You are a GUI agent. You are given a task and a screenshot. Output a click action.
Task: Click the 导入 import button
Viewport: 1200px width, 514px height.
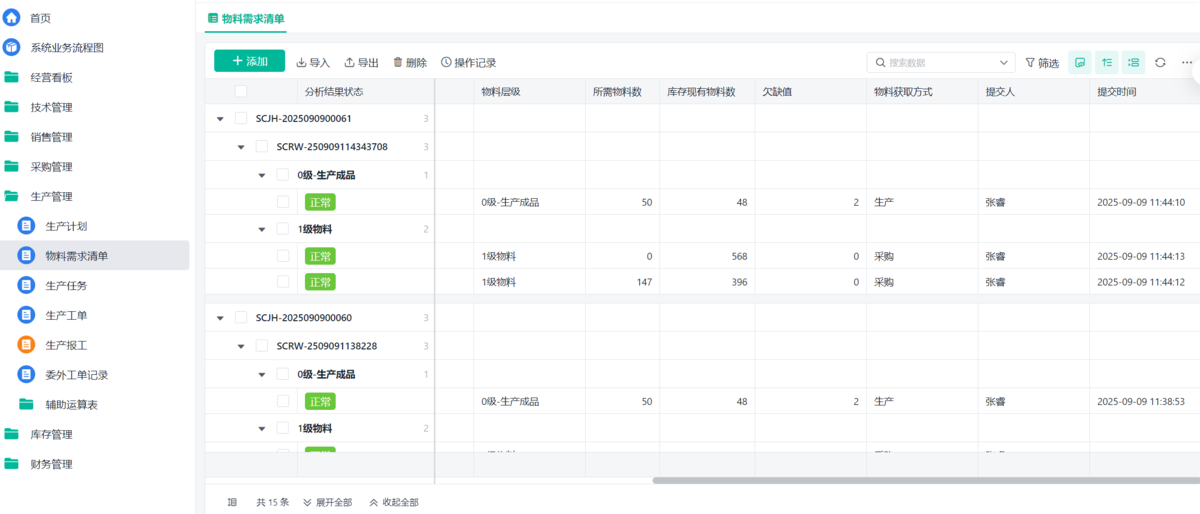pos(313,62)
